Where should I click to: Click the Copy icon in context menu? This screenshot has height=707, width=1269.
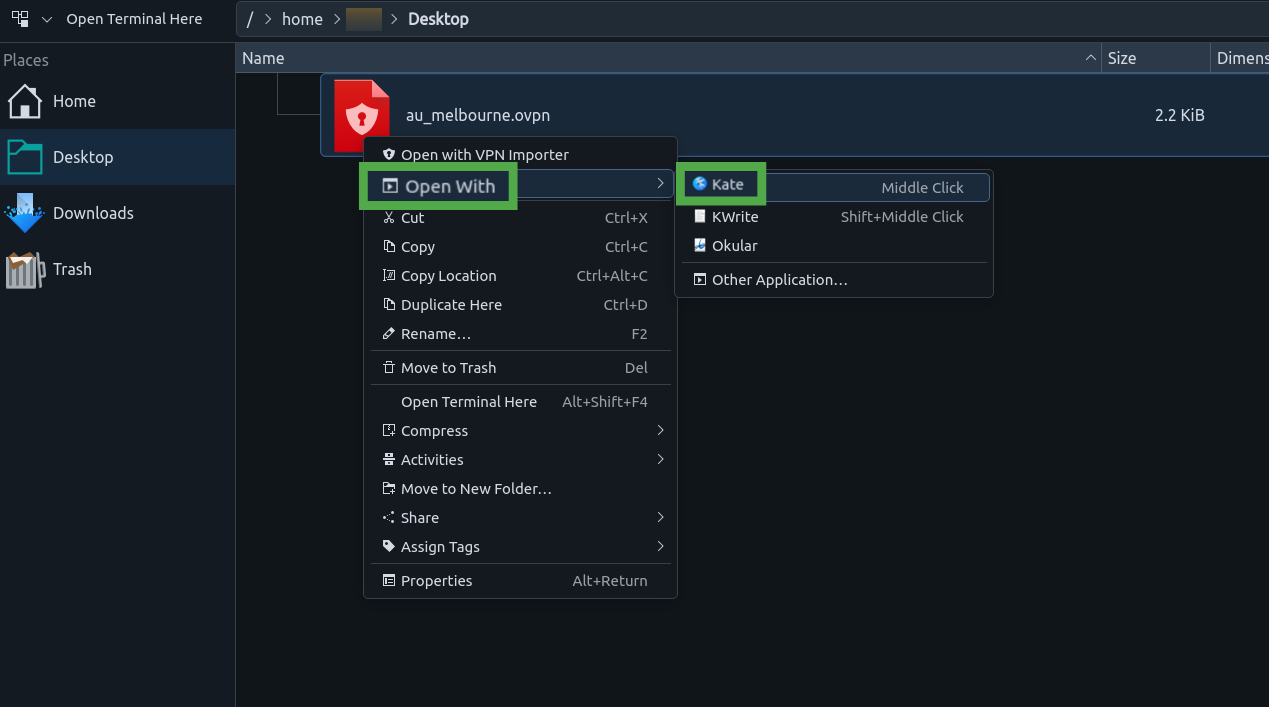(390, 246)
